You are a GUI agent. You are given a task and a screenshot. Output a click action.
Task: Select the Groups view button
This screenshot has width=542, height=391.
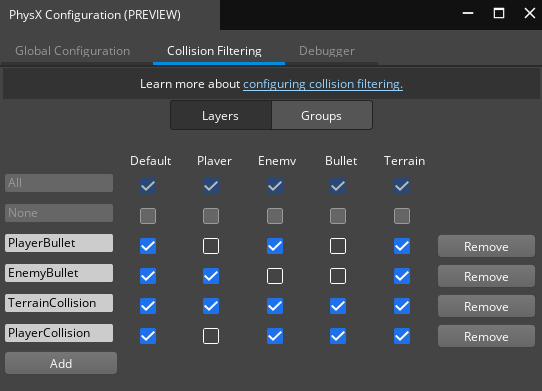tap(321, 115)
